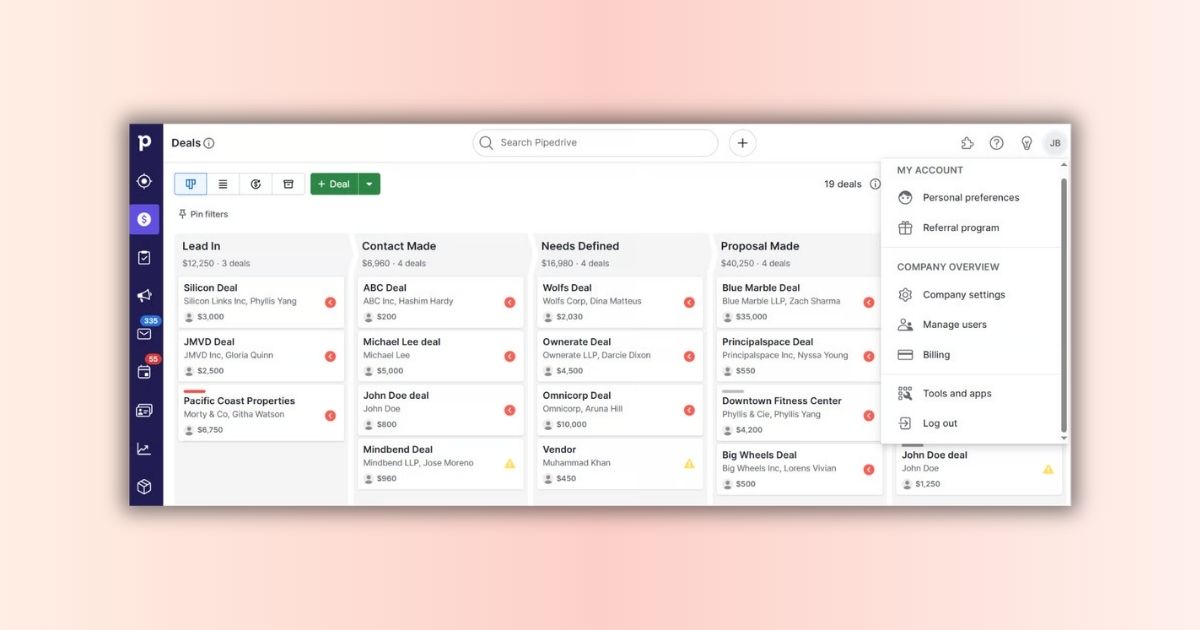Click red overdue icon on Pacific Coast Properties

(x=330, y=415)
